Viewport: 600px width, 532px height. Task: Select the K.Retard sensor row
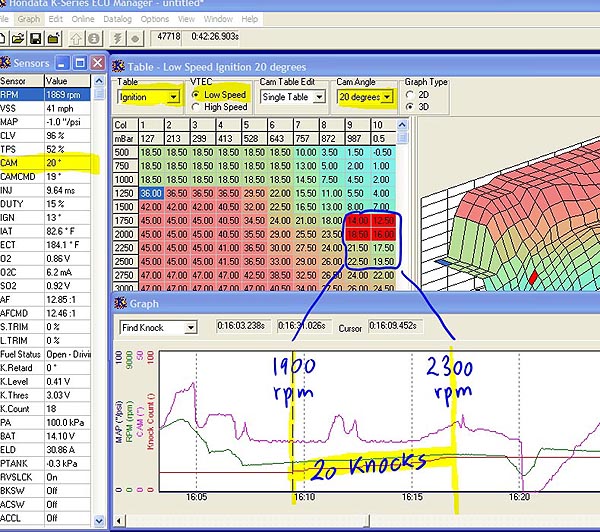point(45,368)
